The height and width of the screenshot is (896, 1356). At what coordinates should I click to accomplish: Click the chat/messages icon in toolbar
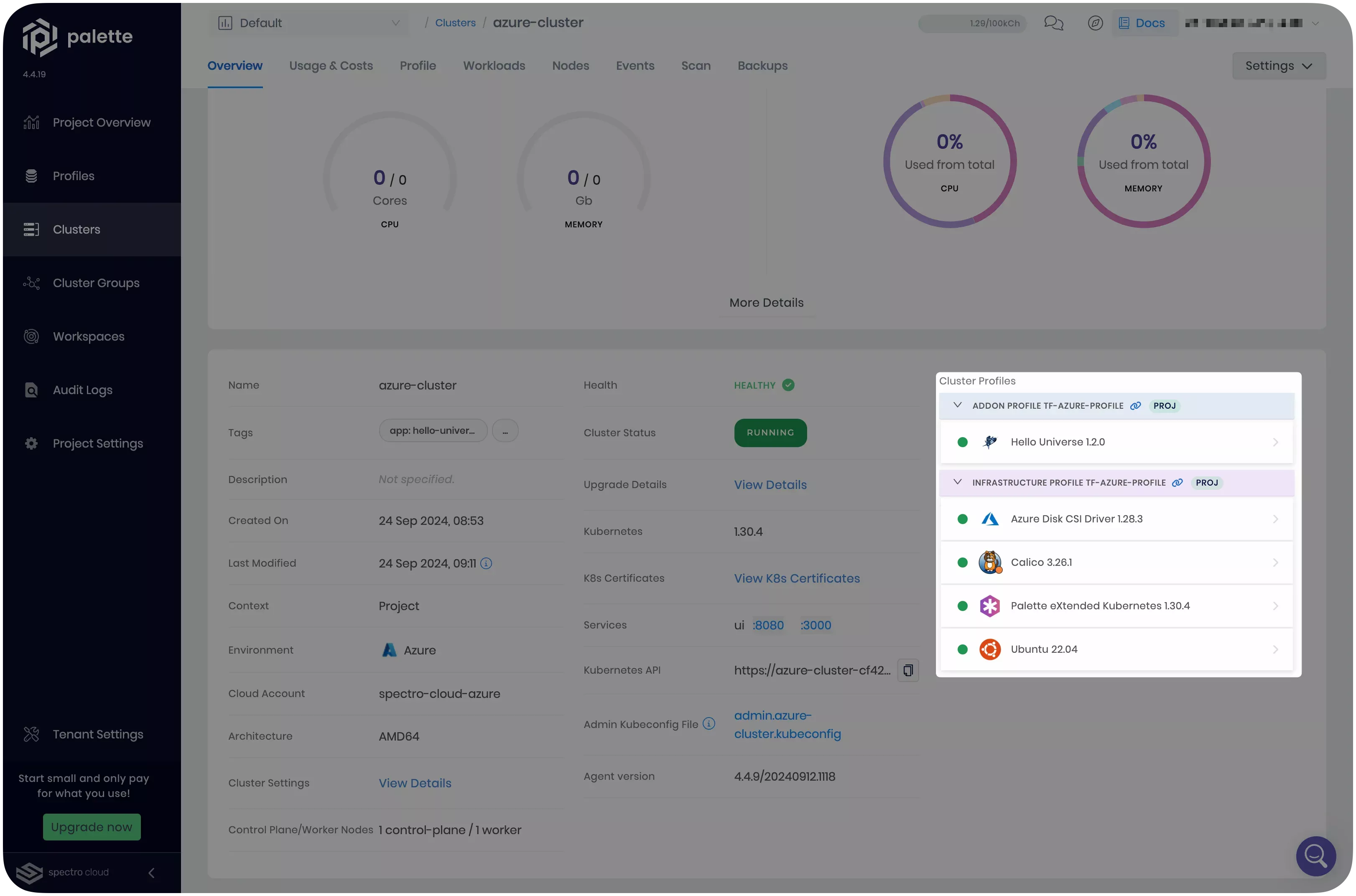click(1054, 22)
